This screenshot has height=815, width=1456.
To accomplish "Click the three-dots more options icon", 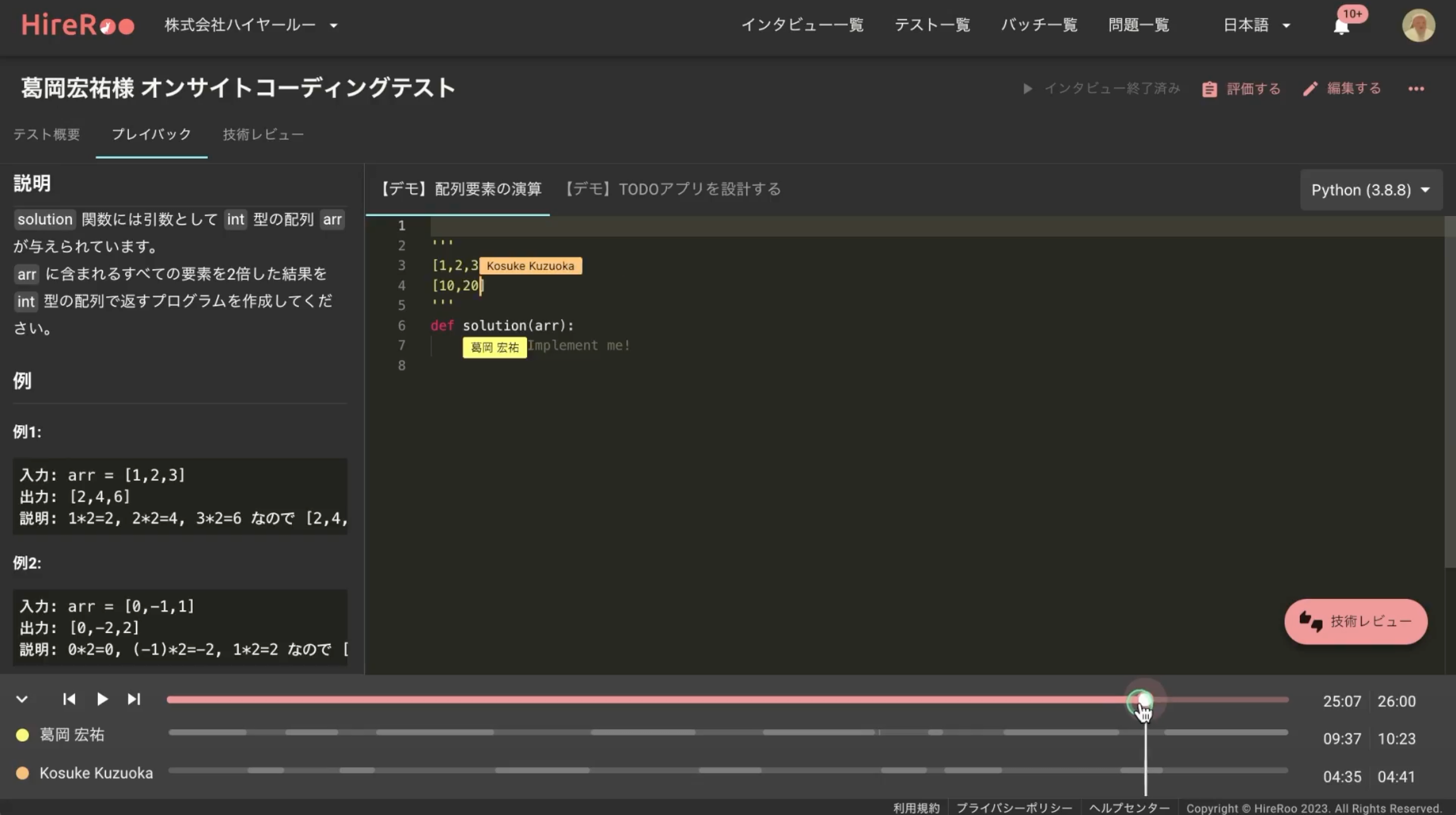I will click(1416, 89).
